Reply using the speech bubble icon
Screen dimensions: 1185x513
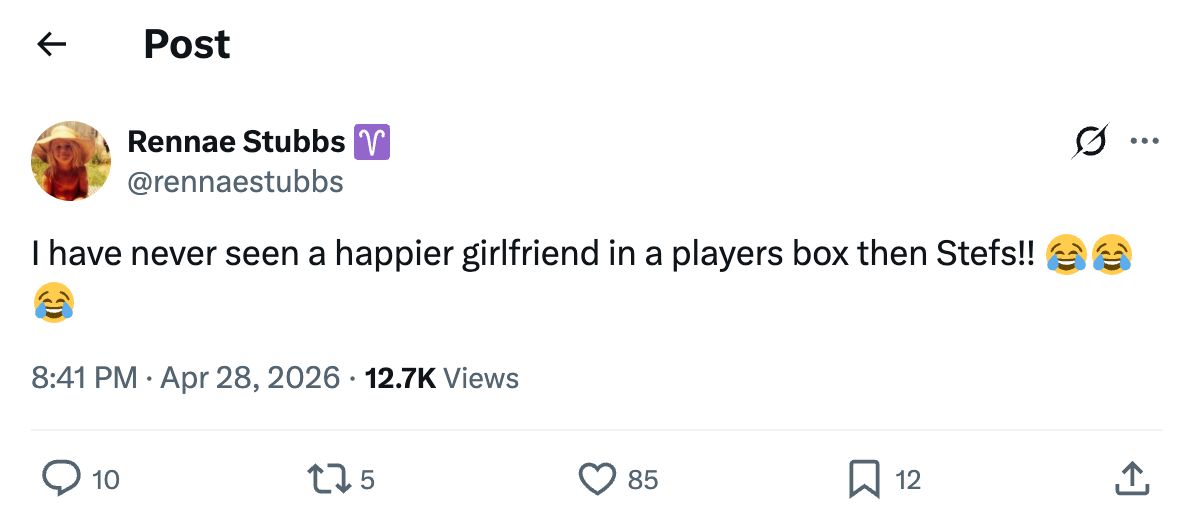(x=62, y=479)
